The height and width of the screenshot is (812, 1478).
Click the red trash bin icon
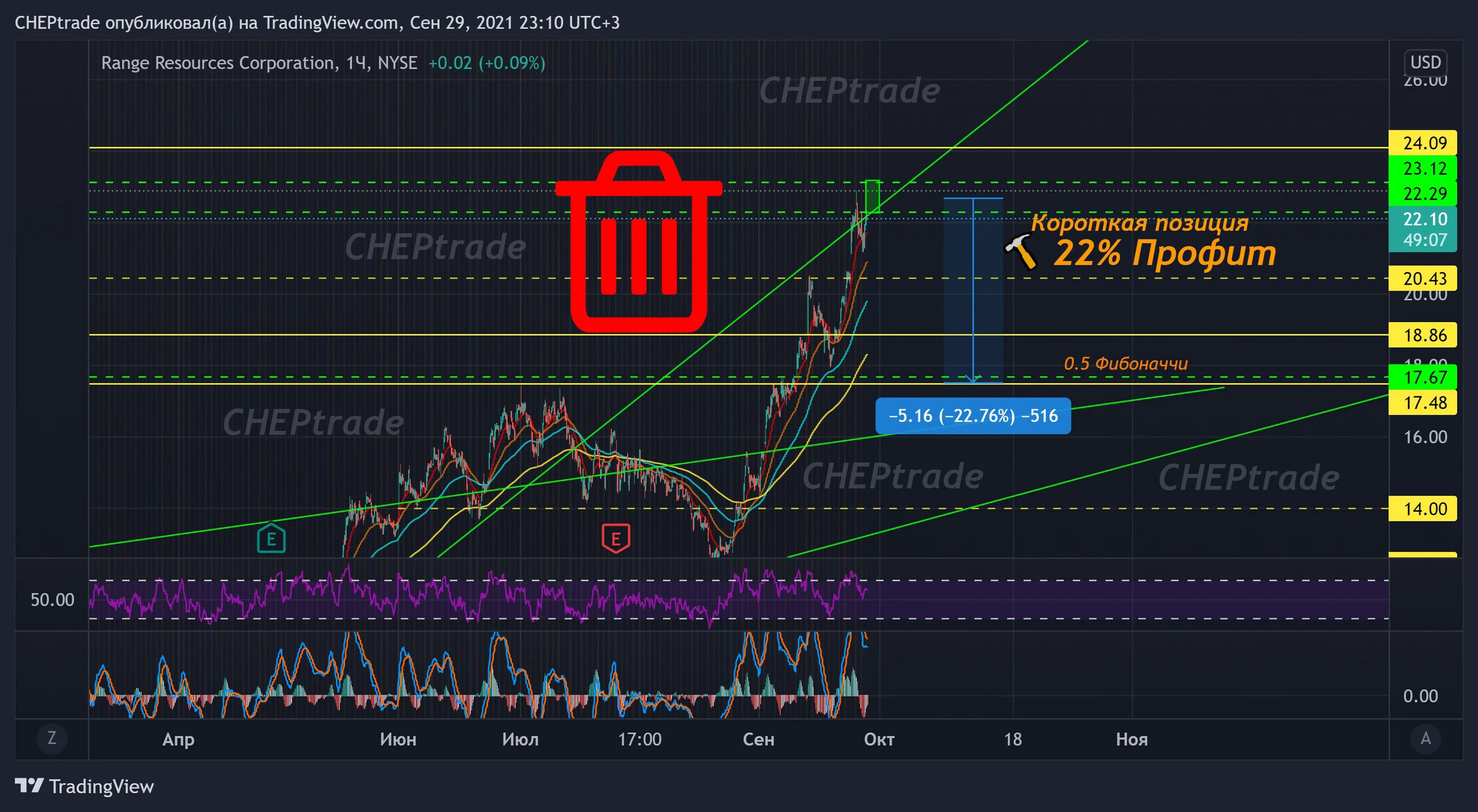pyautogui.click(x=639, y=241)
